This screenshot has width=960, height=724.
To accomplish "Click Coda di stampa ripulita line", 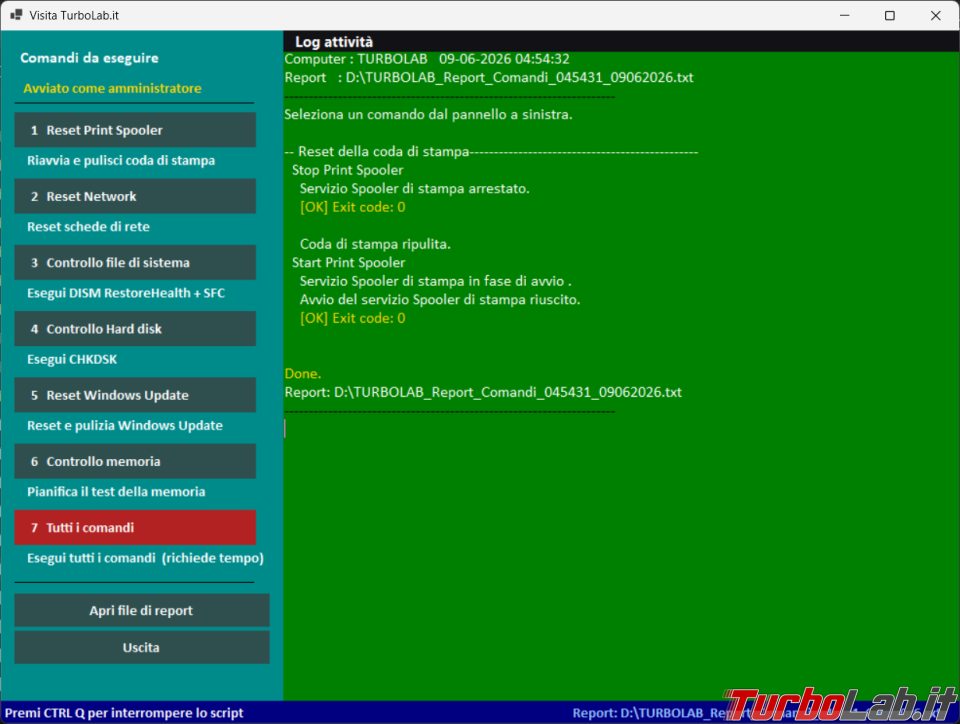I will 375,244.
